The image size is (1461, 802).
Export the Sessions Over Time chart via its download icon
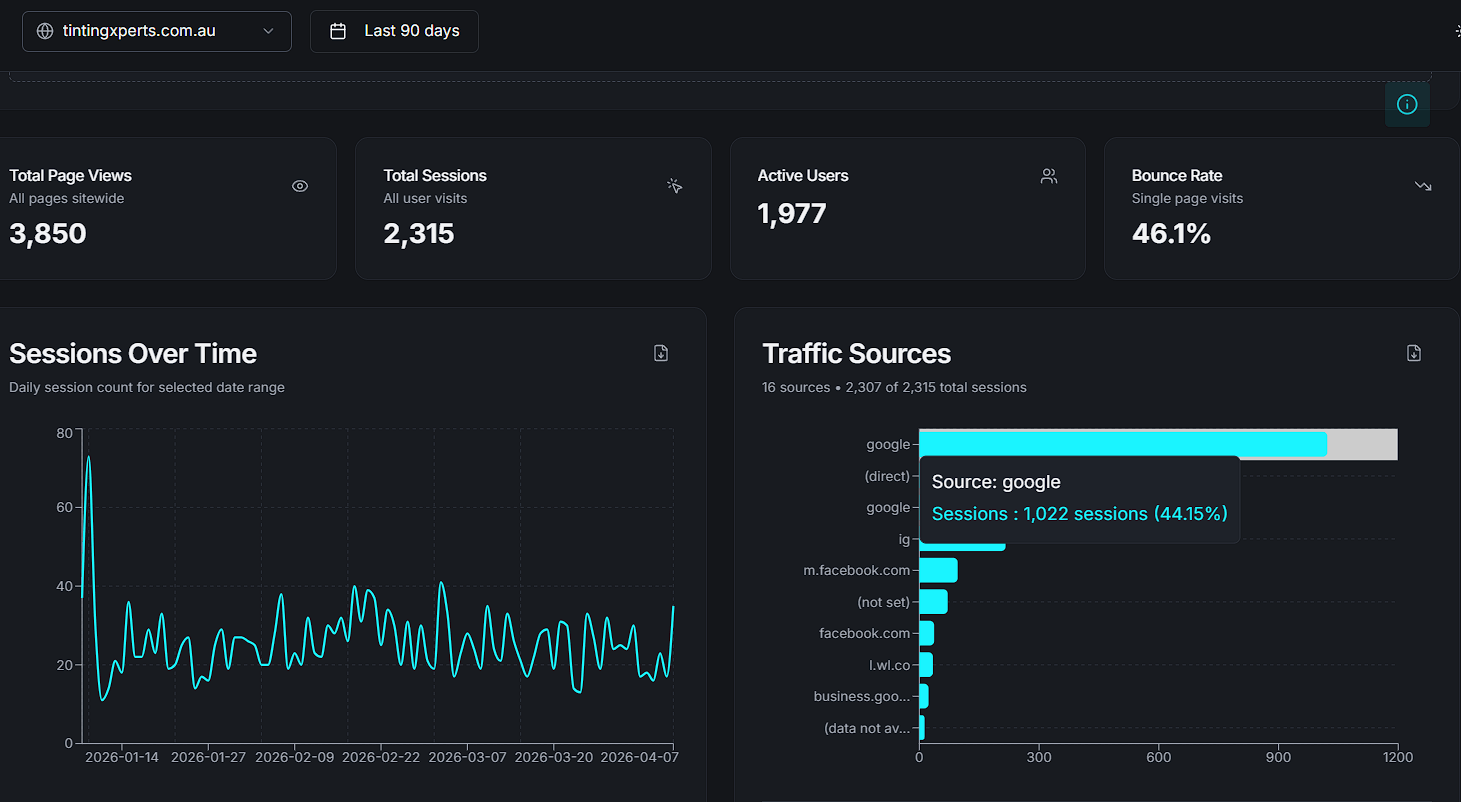tap(660, 353)
